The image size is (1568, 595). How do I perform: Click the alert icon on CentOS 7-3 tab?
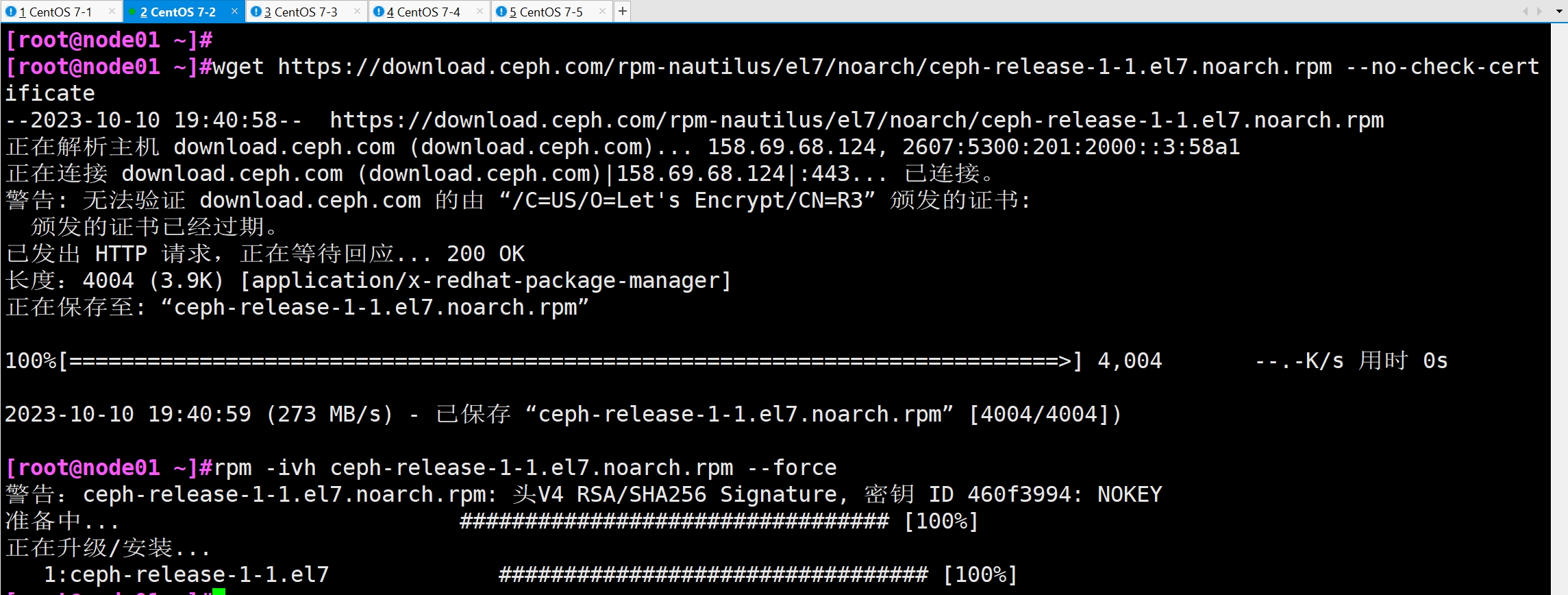click(x=256, y=12)
